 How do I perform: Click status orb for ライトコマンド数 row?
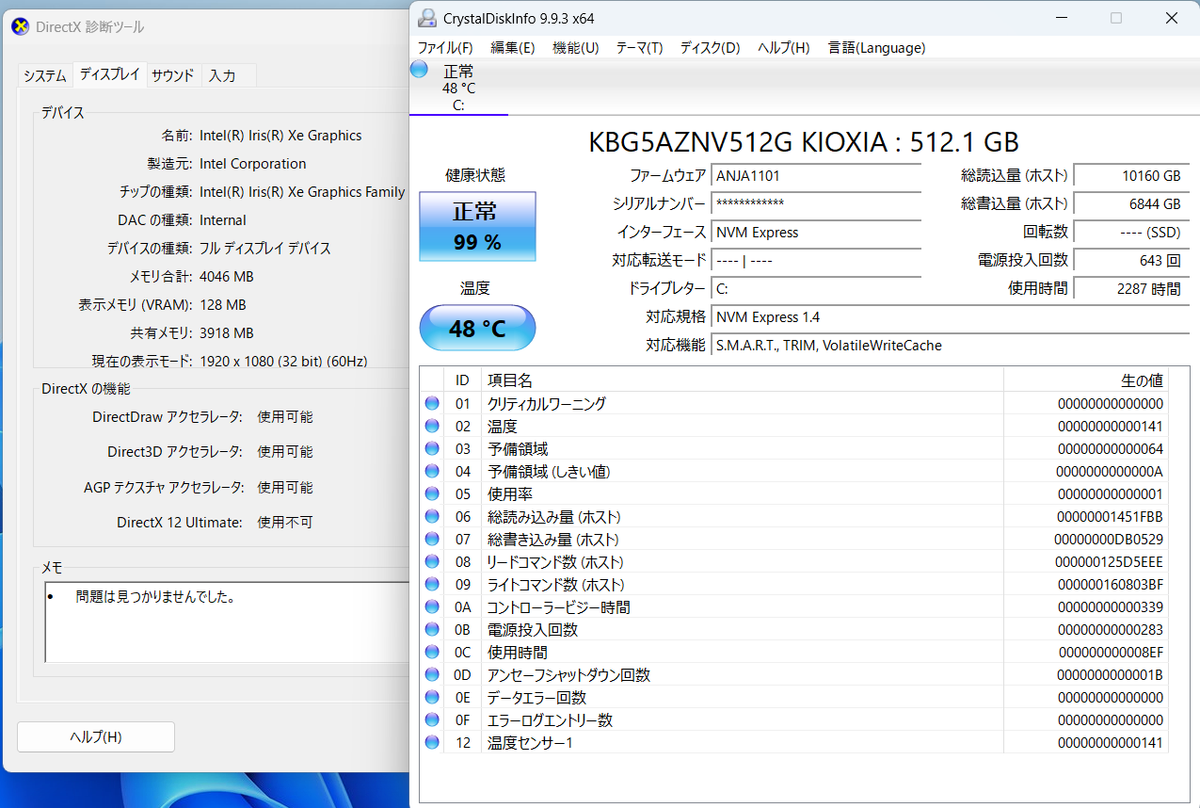click(x=432, y=584)
